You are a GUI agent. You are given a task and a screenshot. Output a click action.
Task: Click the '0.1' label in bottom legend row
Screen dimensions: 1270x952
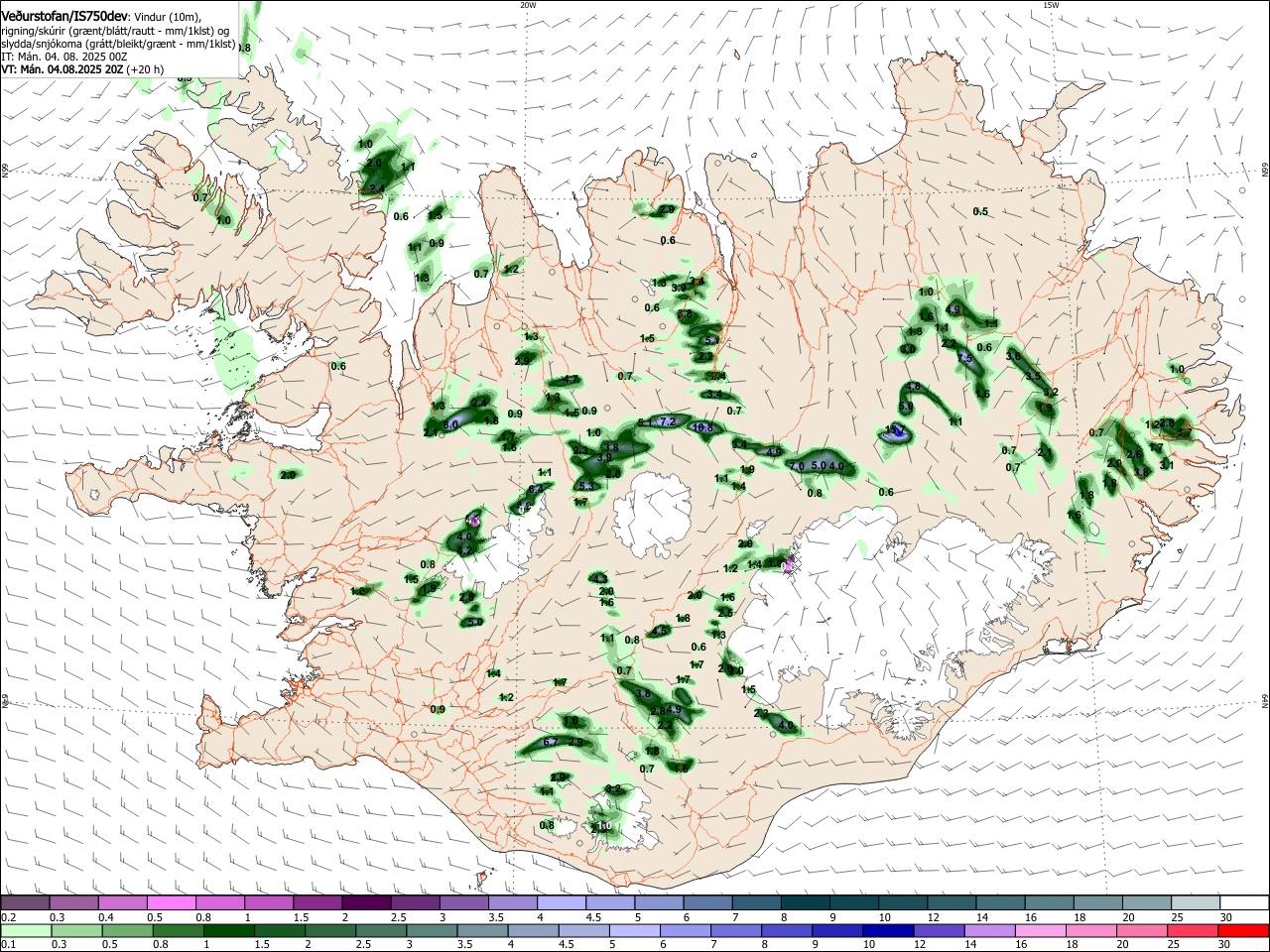8,944
